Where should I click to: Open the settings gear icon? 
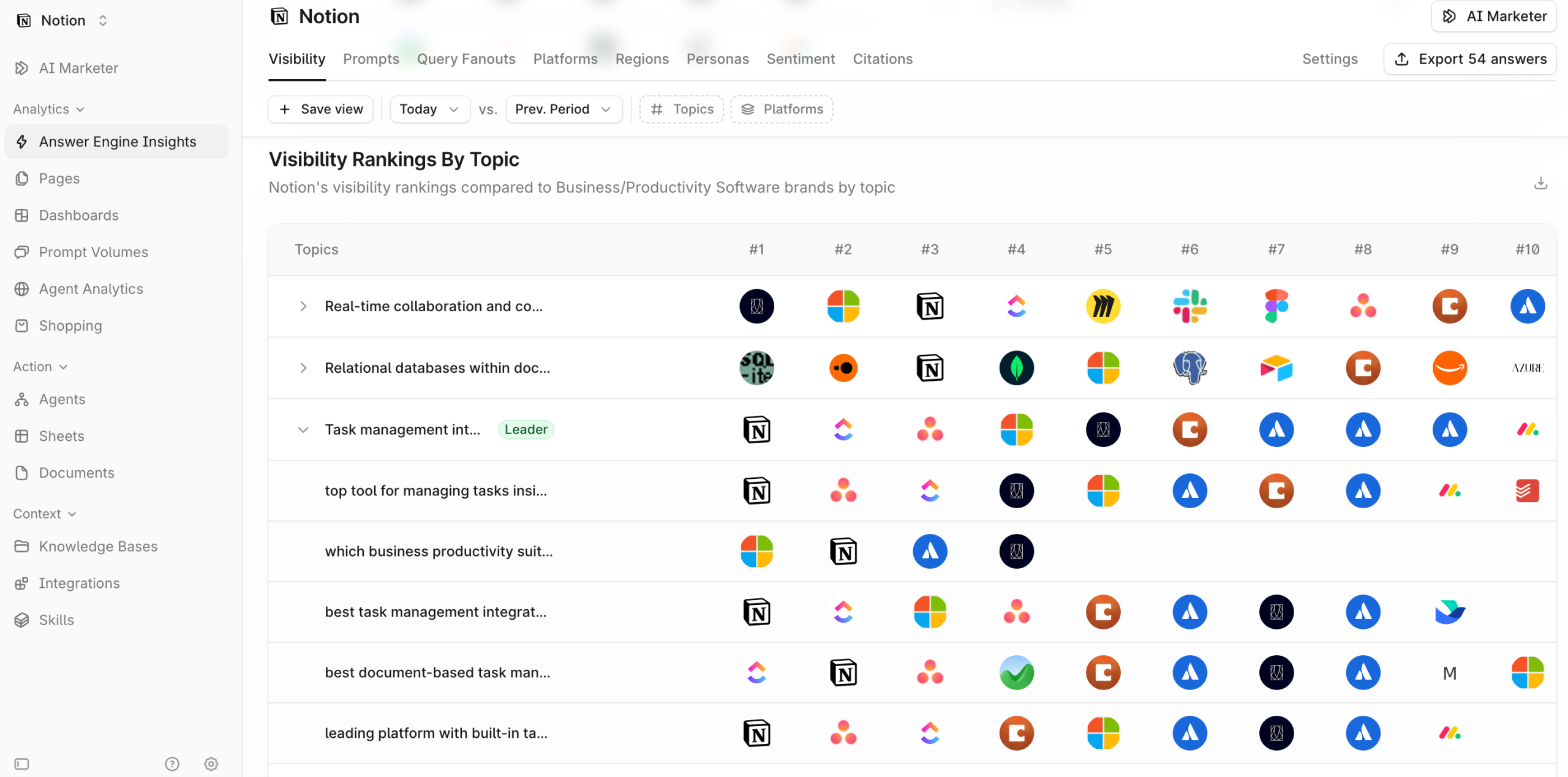point(211,764)
